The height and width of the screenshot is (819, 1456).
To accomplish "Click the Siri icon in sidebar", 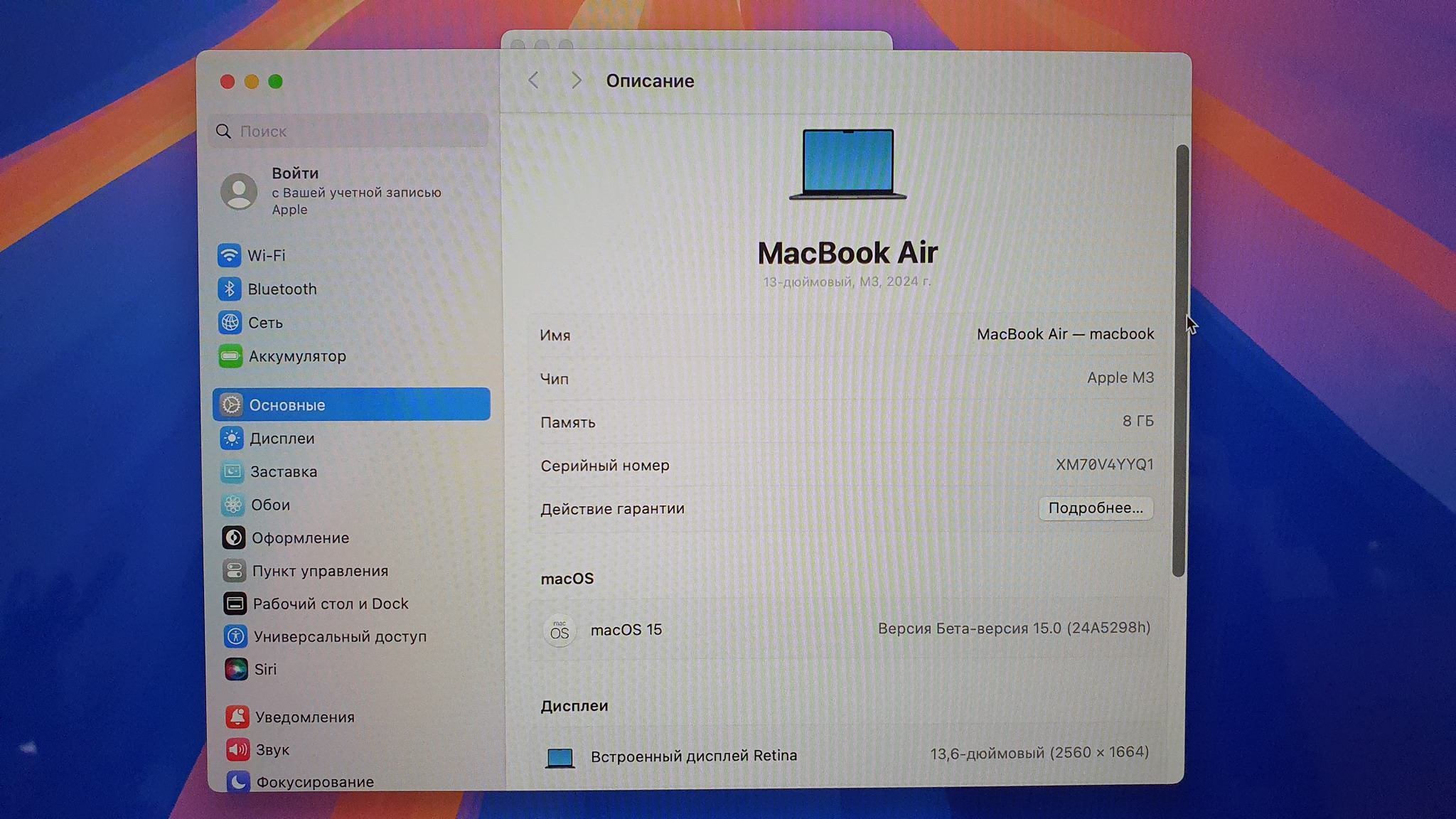I will point(236,670).
